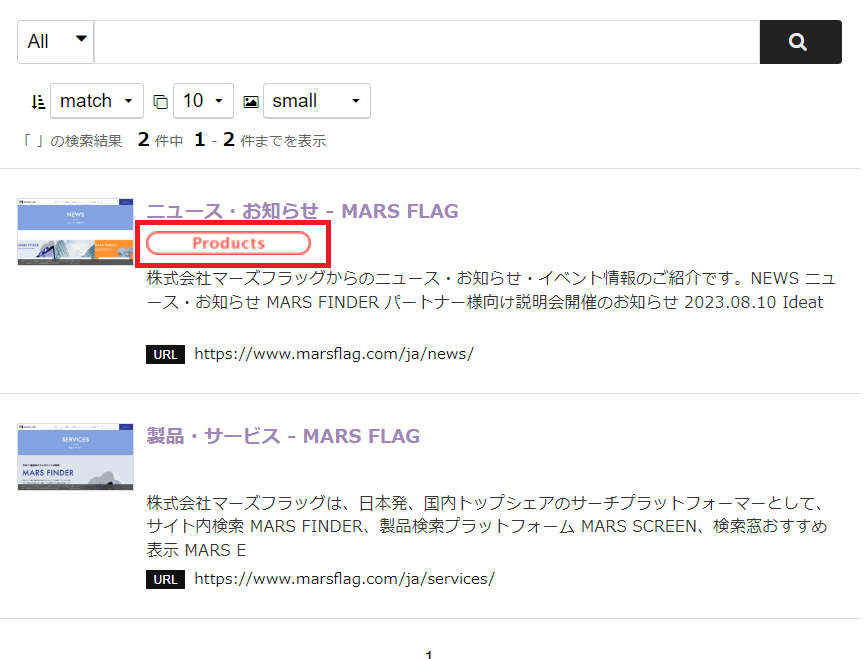Screen dimensions: 864x659
Task: Open the match sort order dropdown
Action: (96, 101)
